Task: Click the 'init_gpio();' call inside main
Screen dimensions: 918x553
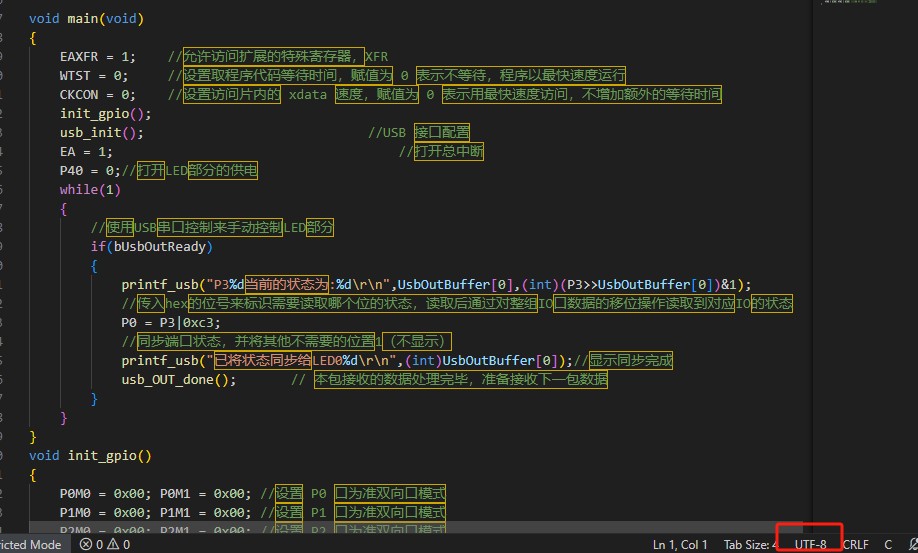Action: 105,114
